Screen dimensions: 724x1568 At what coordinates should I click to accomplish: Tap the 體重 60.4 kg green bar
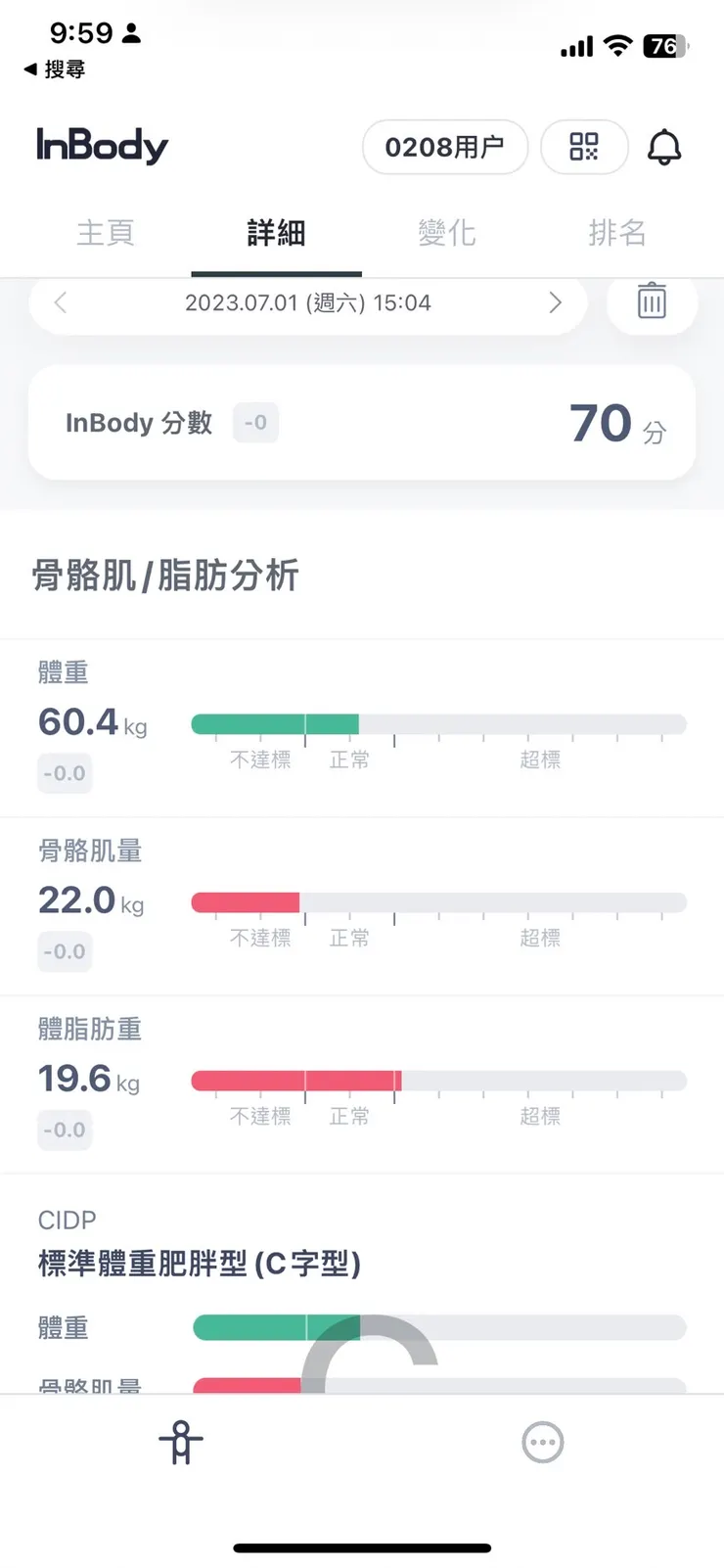click(275, 724)
